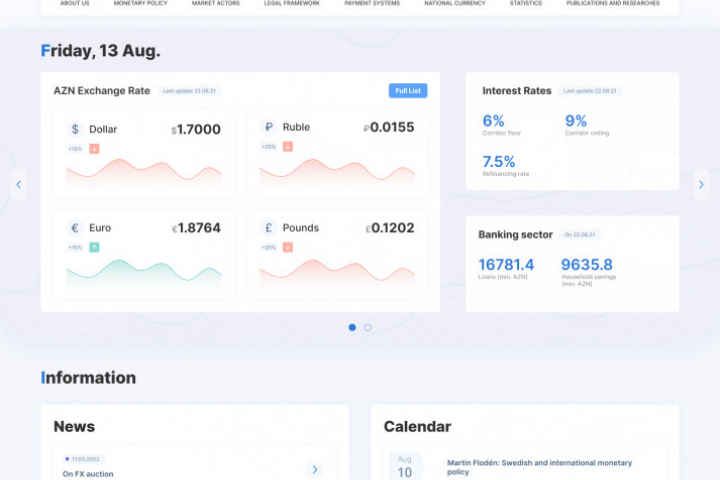Click the Ruble currency symbol icon
The height and width of the screenshot is (480, 720).
pyautogui.click(x=269, y=127)
